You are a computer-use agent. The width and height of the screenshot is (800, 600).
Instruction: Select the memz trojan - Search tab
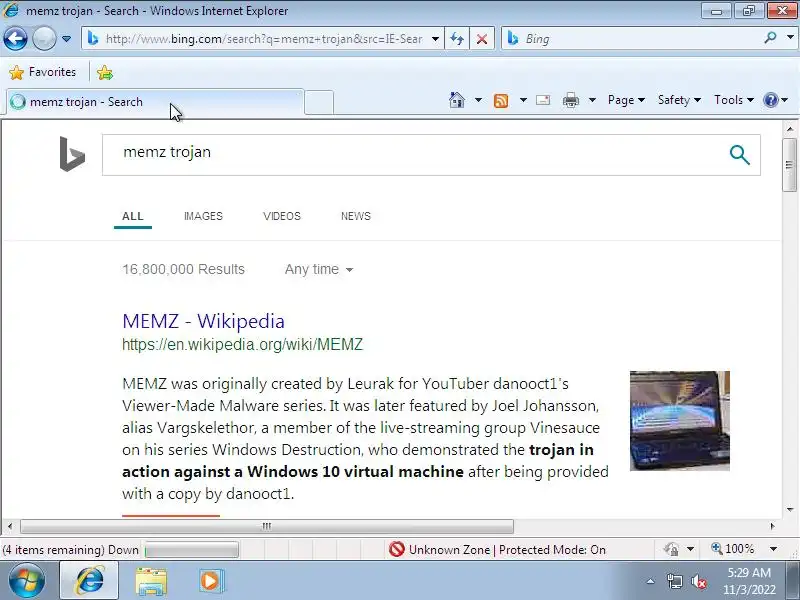[x=155, y=102]
